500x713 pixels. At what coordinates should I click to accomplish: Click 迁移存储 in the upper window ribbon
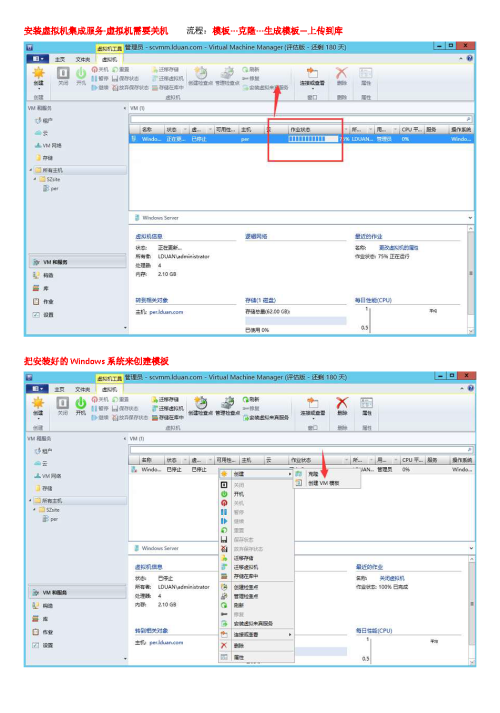165,70
